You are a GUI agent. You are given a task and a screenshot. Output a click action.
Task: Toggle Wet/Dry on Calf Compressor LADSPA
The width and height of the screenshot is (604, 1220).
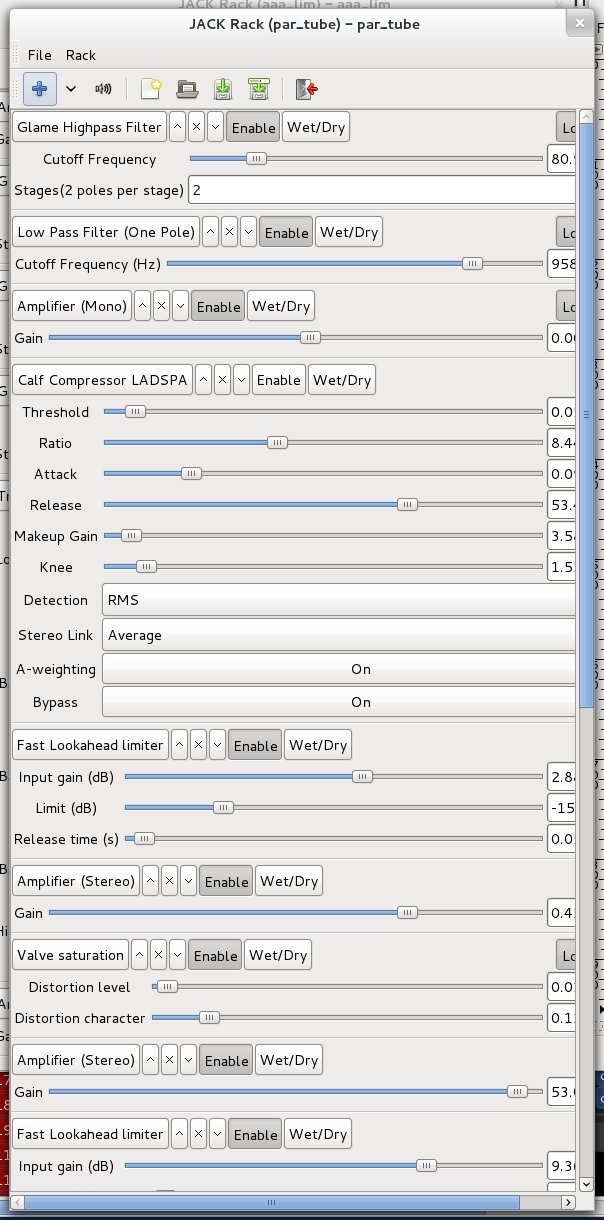[341, 380]
